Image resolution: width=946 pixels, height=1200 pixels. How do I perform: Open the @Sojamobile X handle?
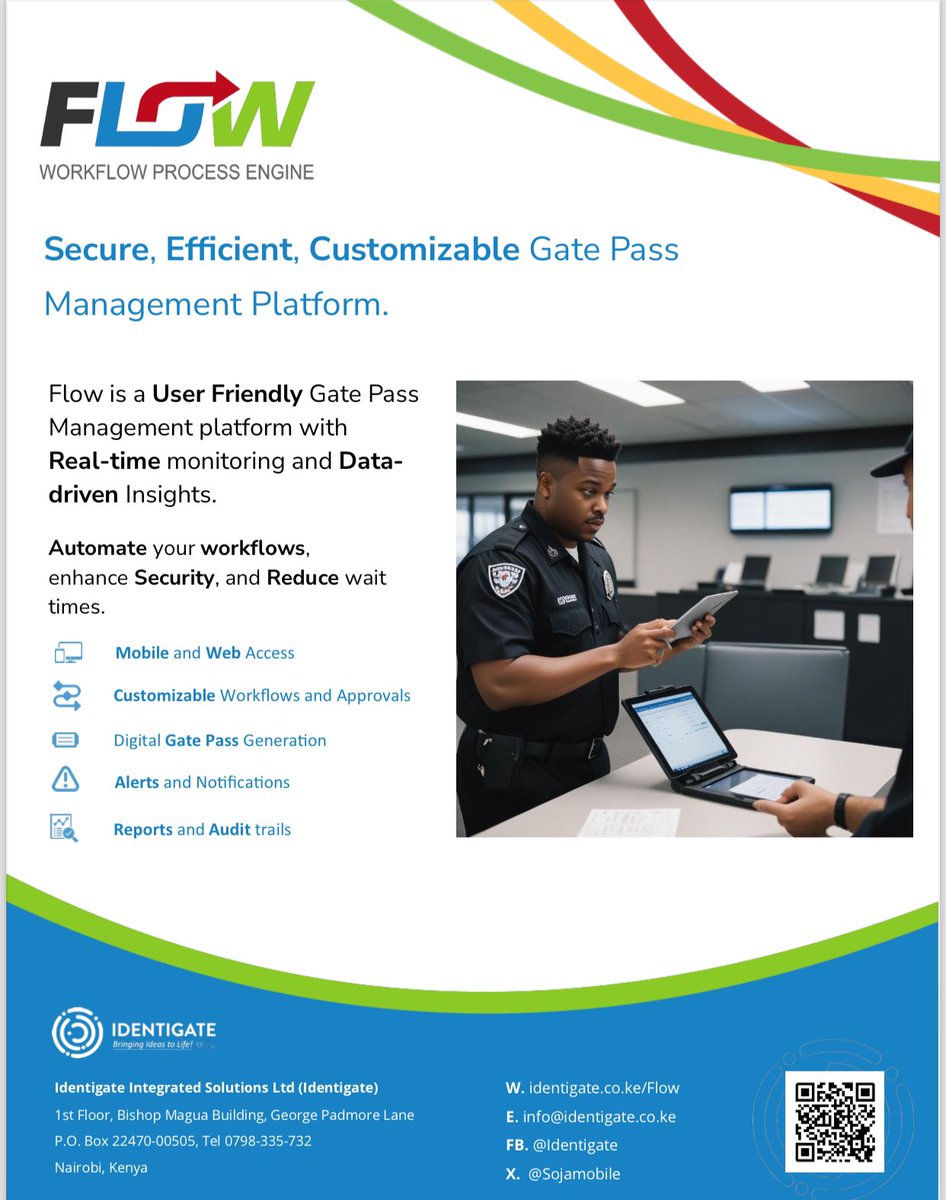[575, 1174]
